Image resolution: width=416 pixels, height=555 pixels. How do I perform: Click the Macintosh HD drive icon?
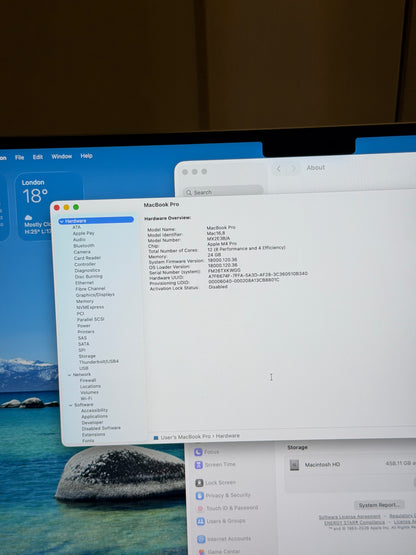coord(294,465)
